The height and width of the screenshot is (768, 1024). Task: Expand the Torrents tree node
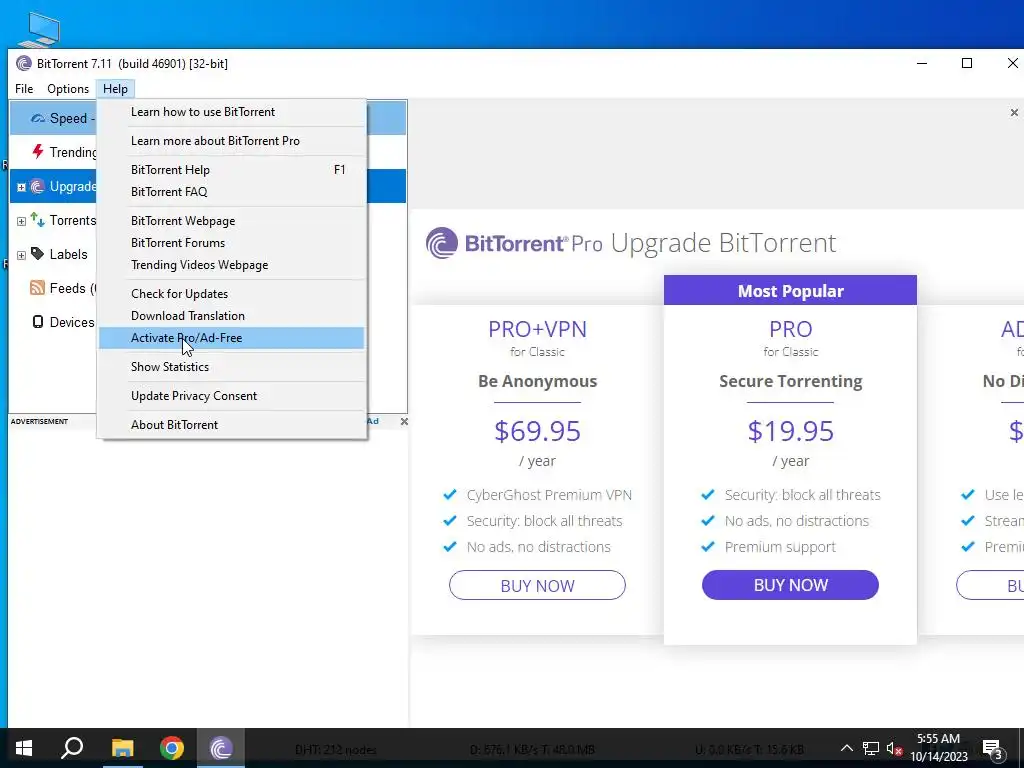coord(21,221)
